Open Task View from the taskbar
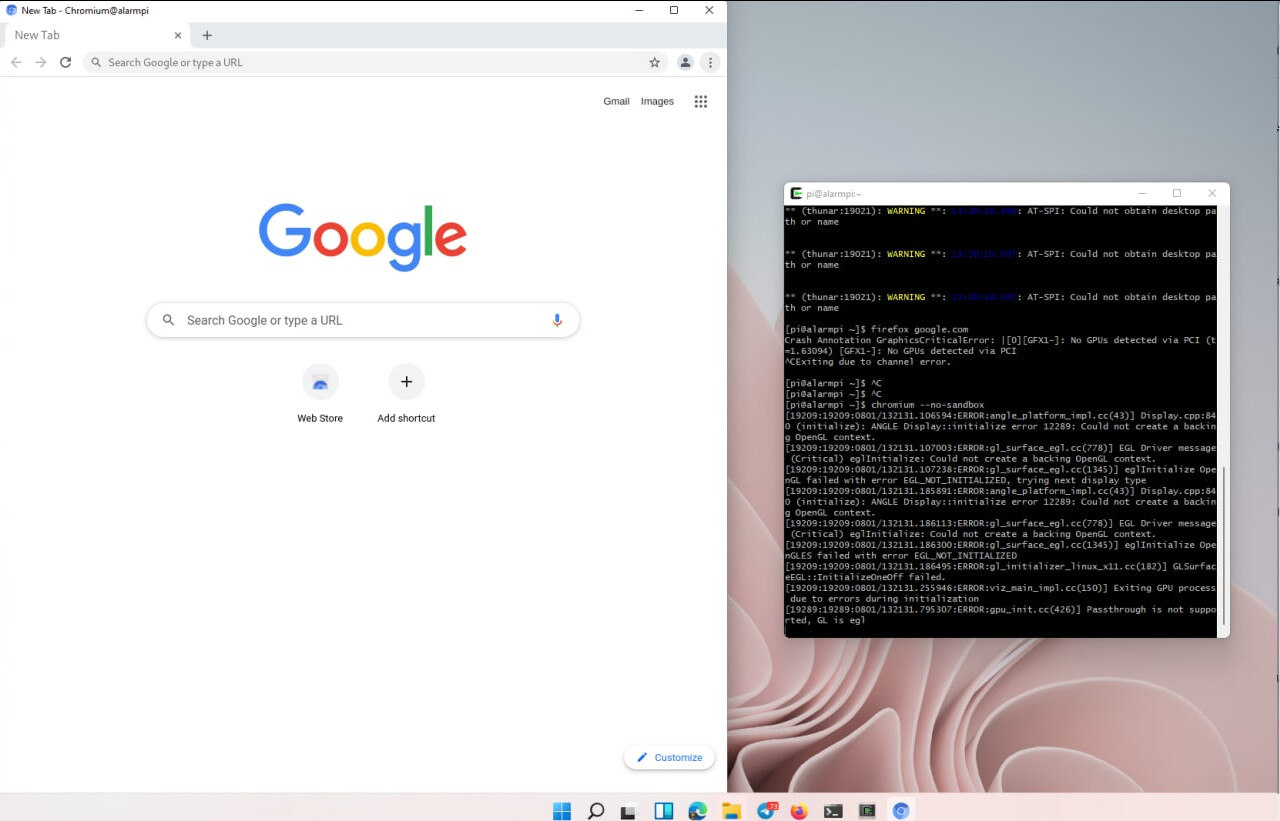The width and height of the screenshot is (1280, 821). 629,811
